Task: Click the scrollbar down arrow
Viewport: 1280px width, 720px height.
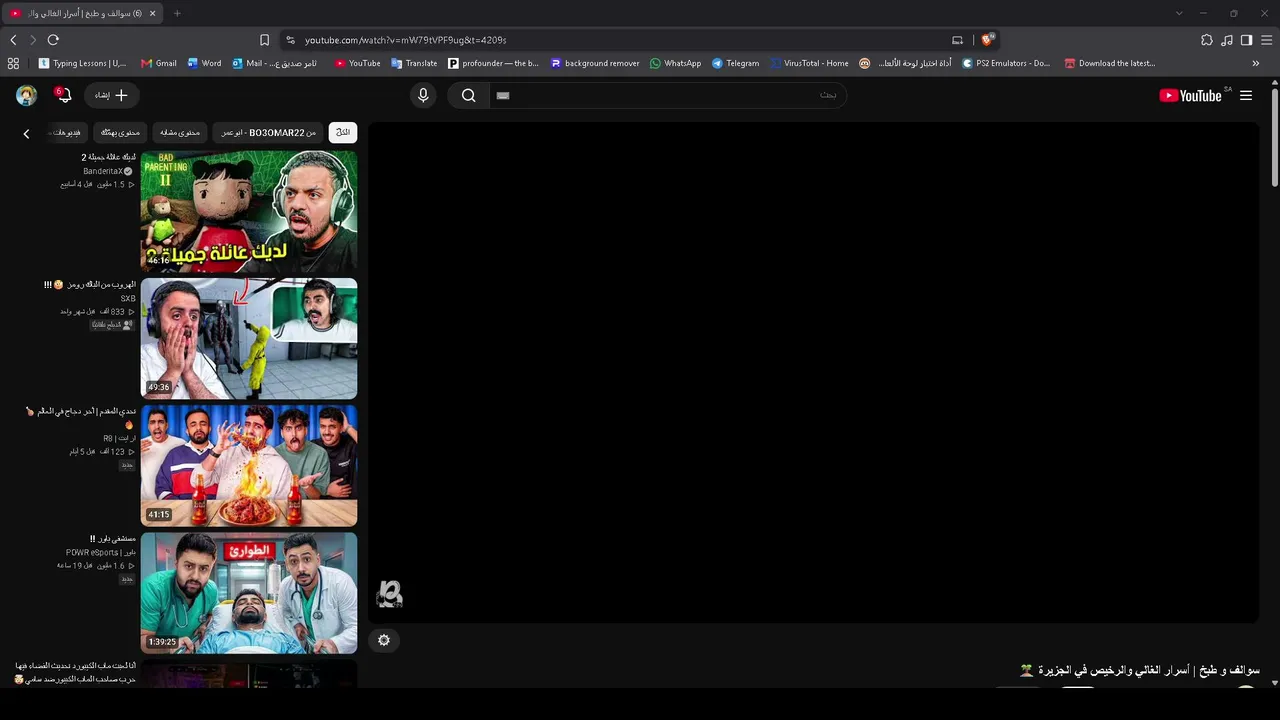Action: (x=1275, y=682)
